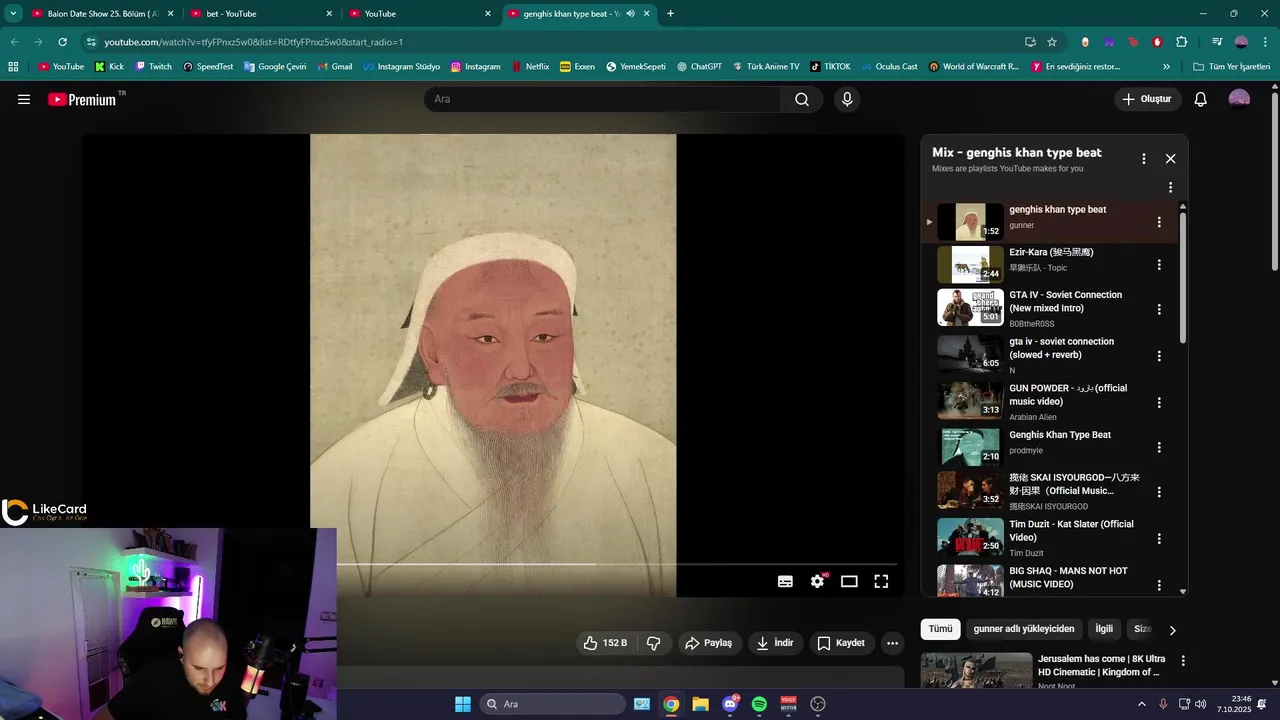Click the Oluştur create button
The width and height of the screenshot is (1280, 720).
coord(1148,99)
